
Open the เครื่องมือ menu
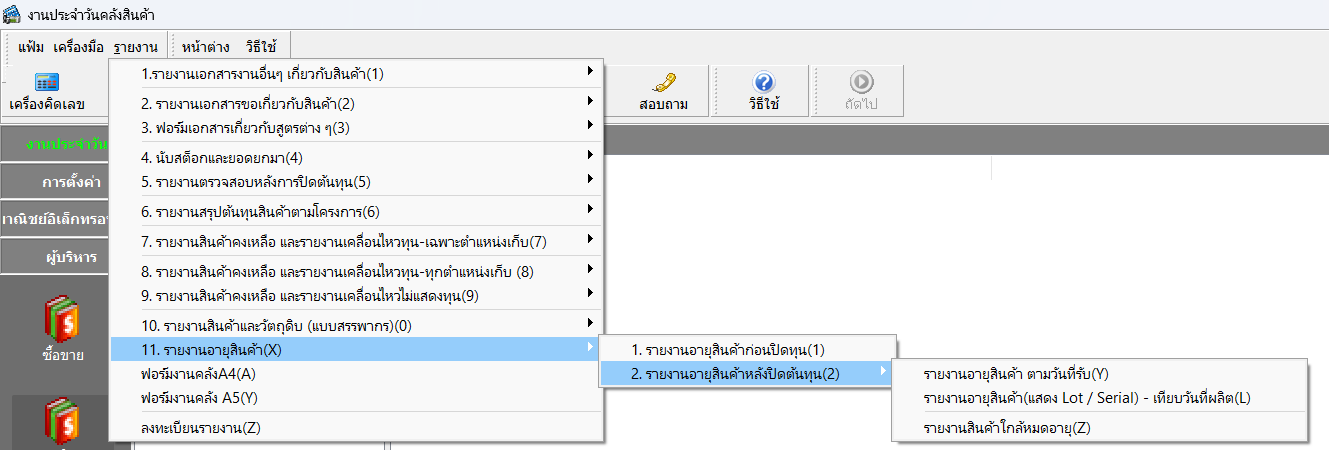(79, 46)
